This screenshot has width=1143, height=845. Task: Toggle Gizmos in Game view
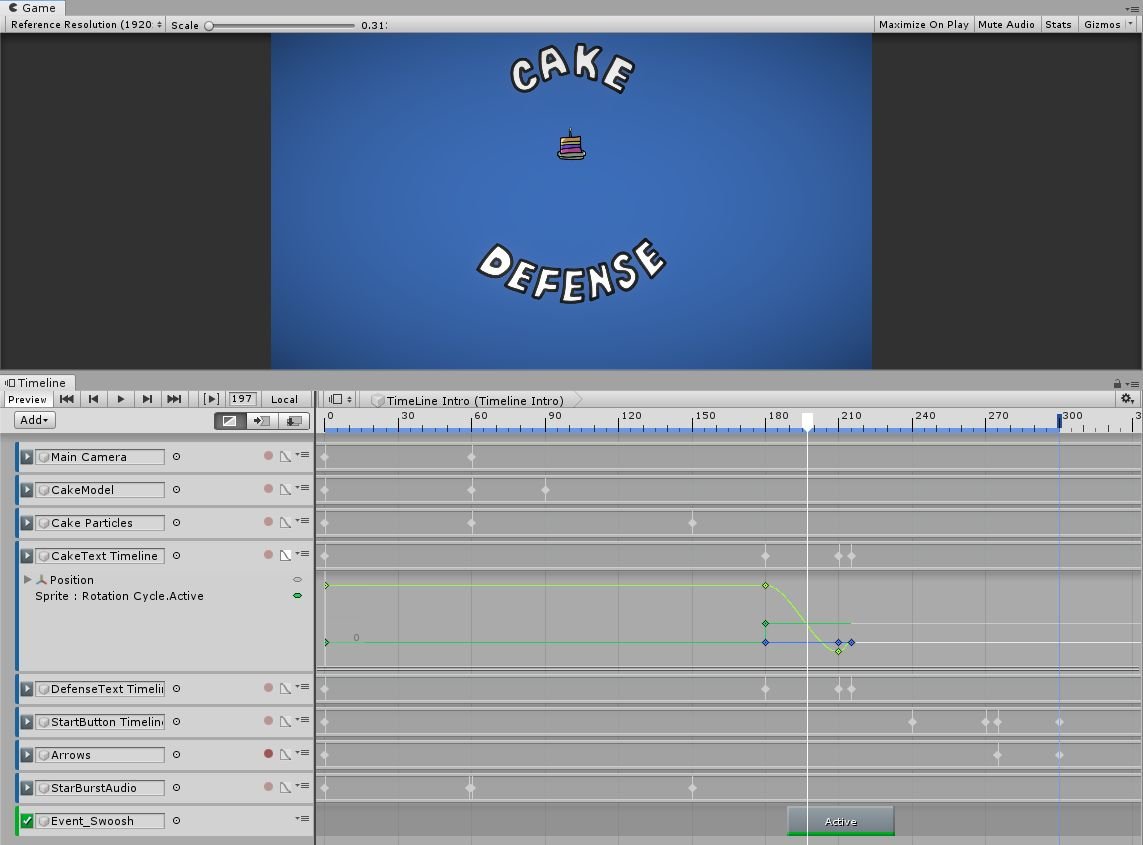coord(1101,24)
